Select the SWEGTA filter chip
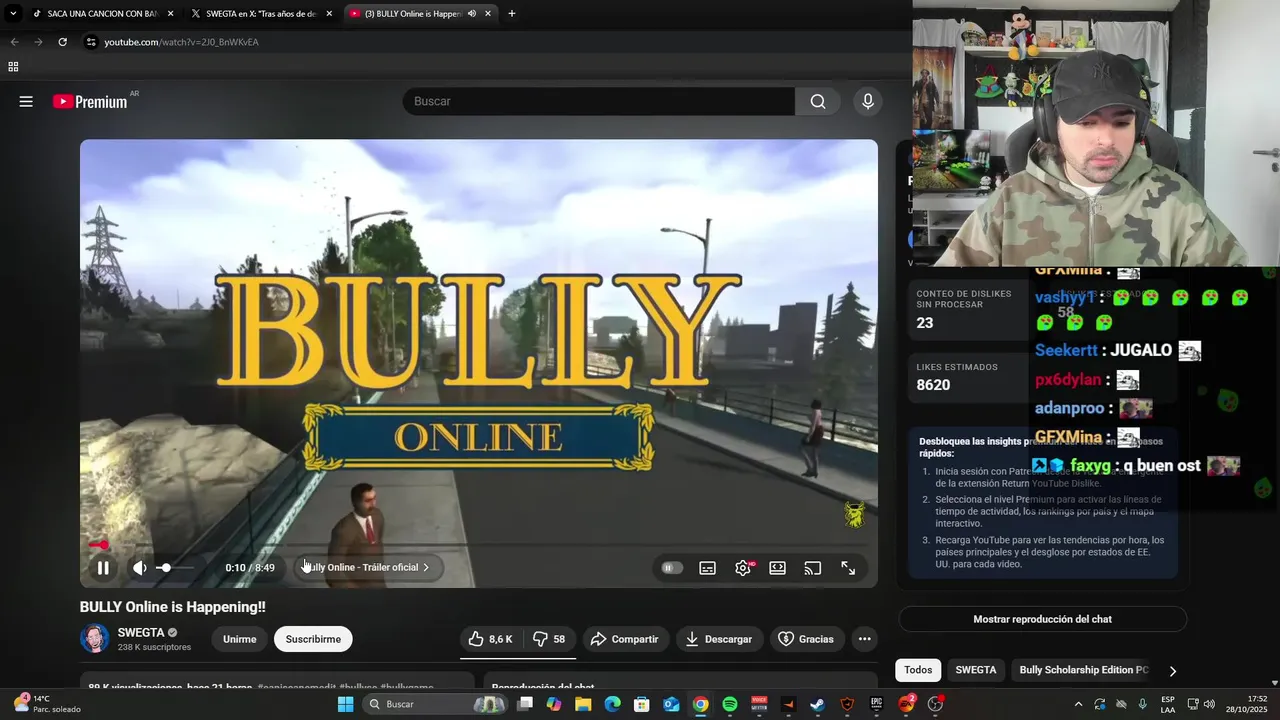This screenshot has width=1280, height=720. click(975, 670)
